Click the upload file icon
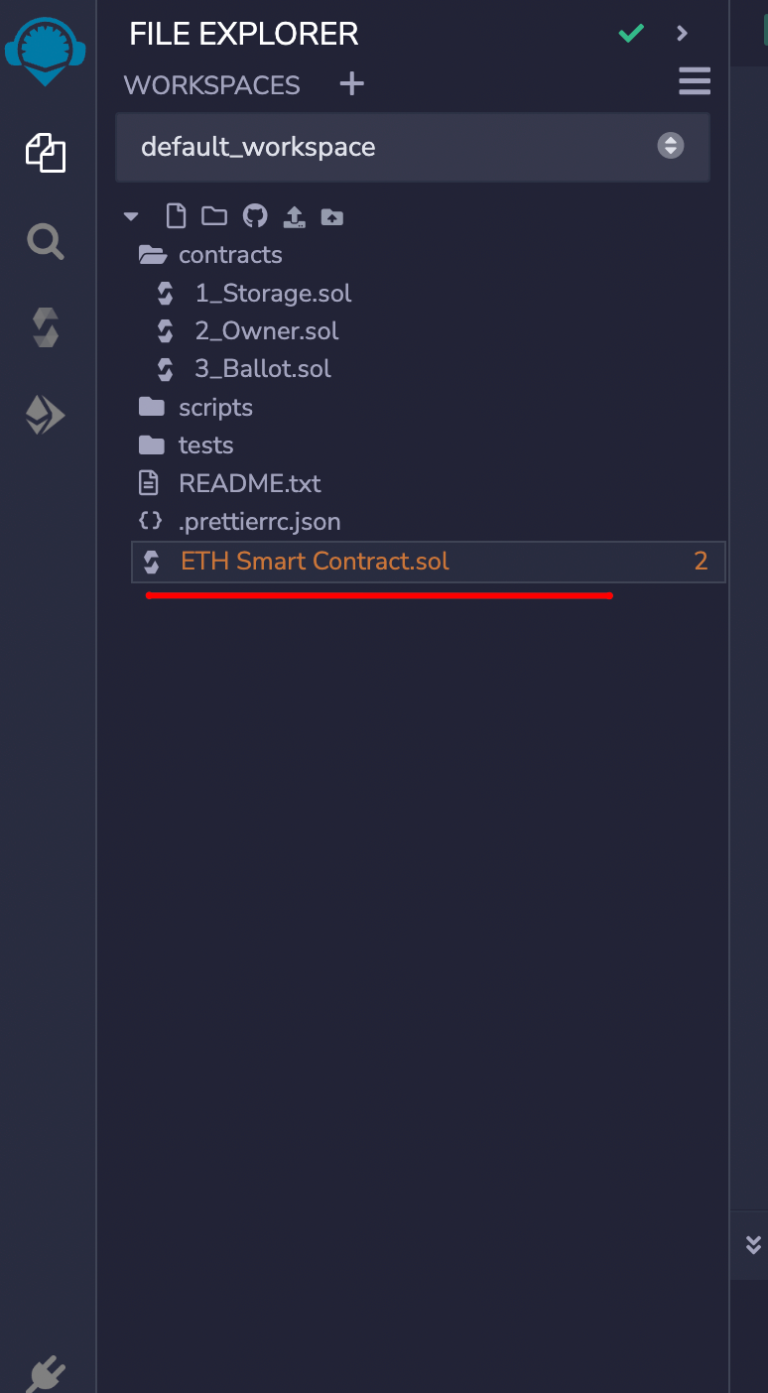Viewport: 768px width, 1393px height. (x=294, y=216)
